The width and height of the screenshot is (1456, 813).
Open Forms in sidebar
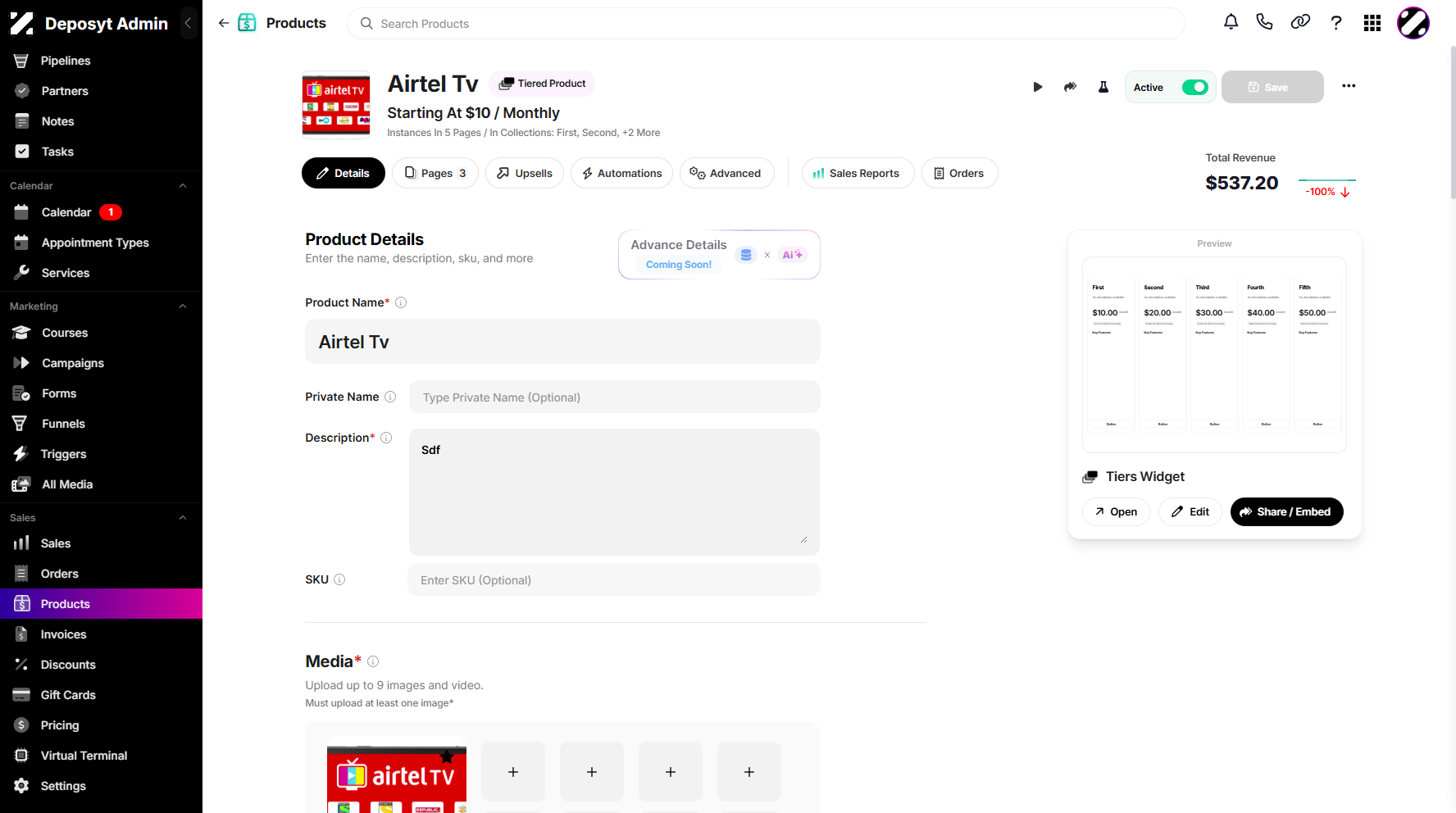[x=101, y=393]
